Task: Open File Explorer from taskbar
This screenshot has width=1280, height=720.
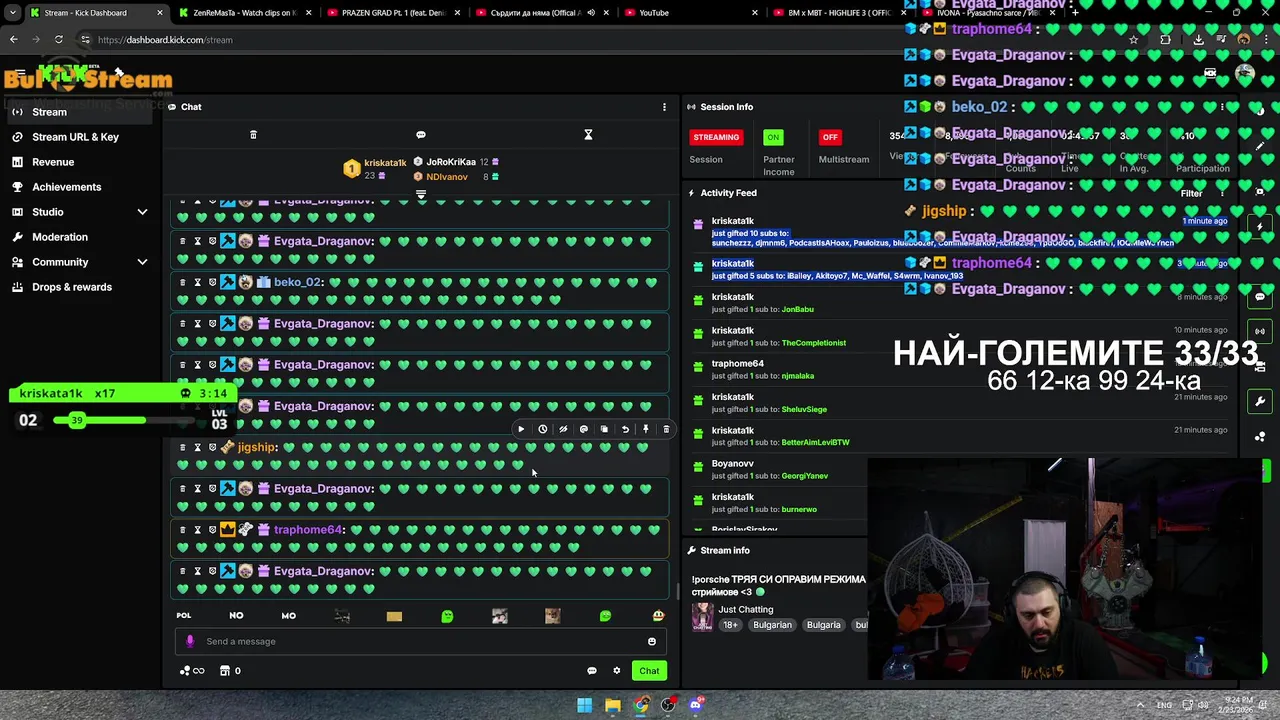Action: click(613, 705)
